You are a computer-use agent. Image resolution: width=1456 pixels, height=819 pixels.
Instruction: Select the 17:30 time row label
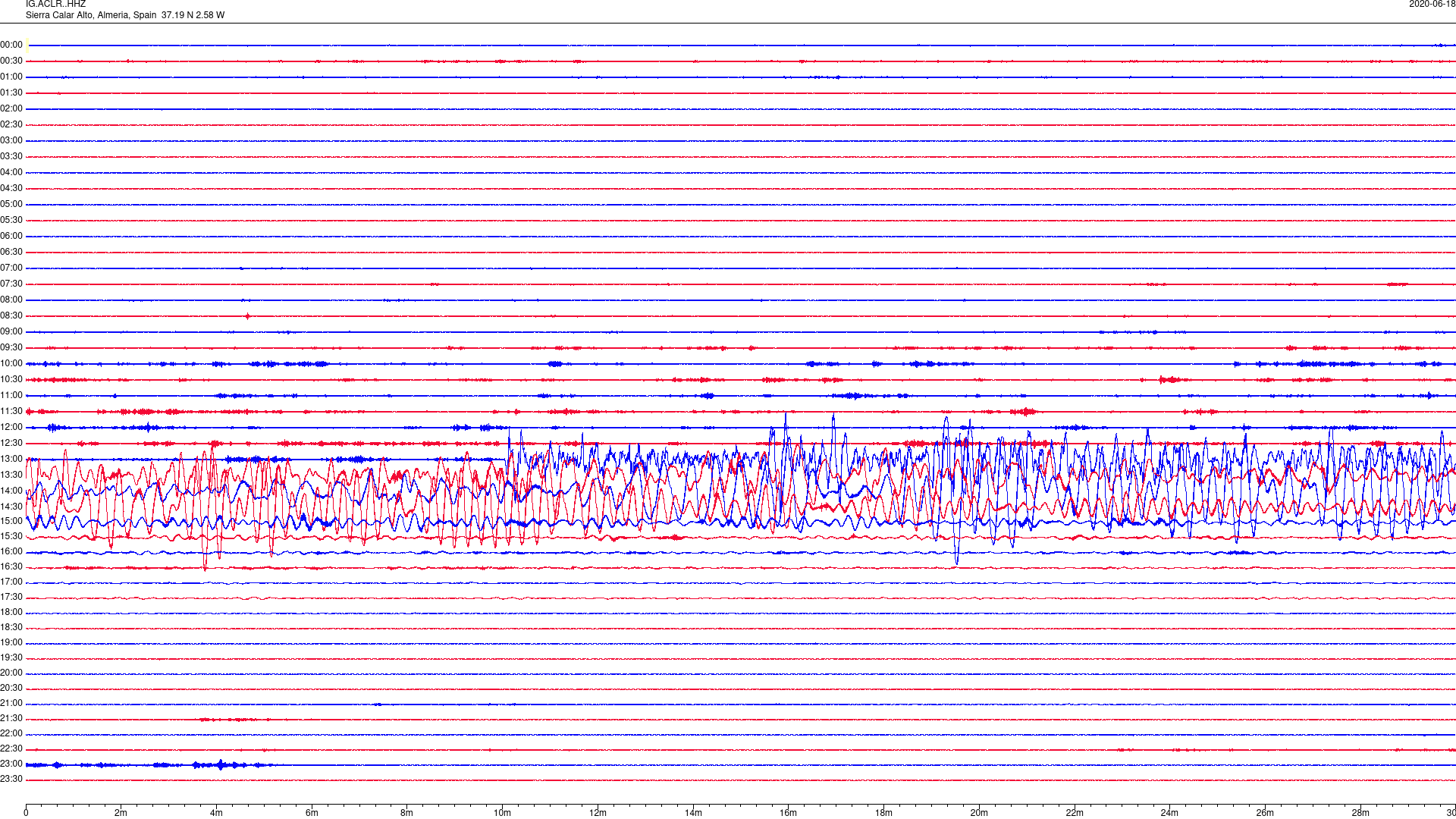(x=11, y=597)
